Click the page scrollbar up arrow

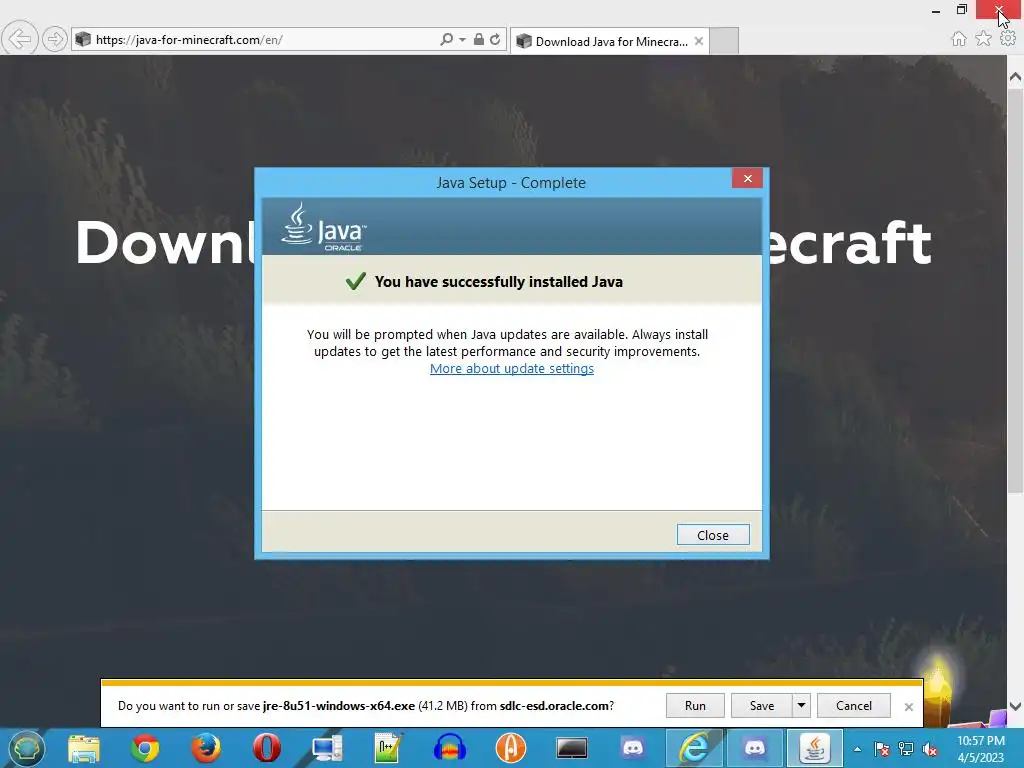pos(1015,76)
